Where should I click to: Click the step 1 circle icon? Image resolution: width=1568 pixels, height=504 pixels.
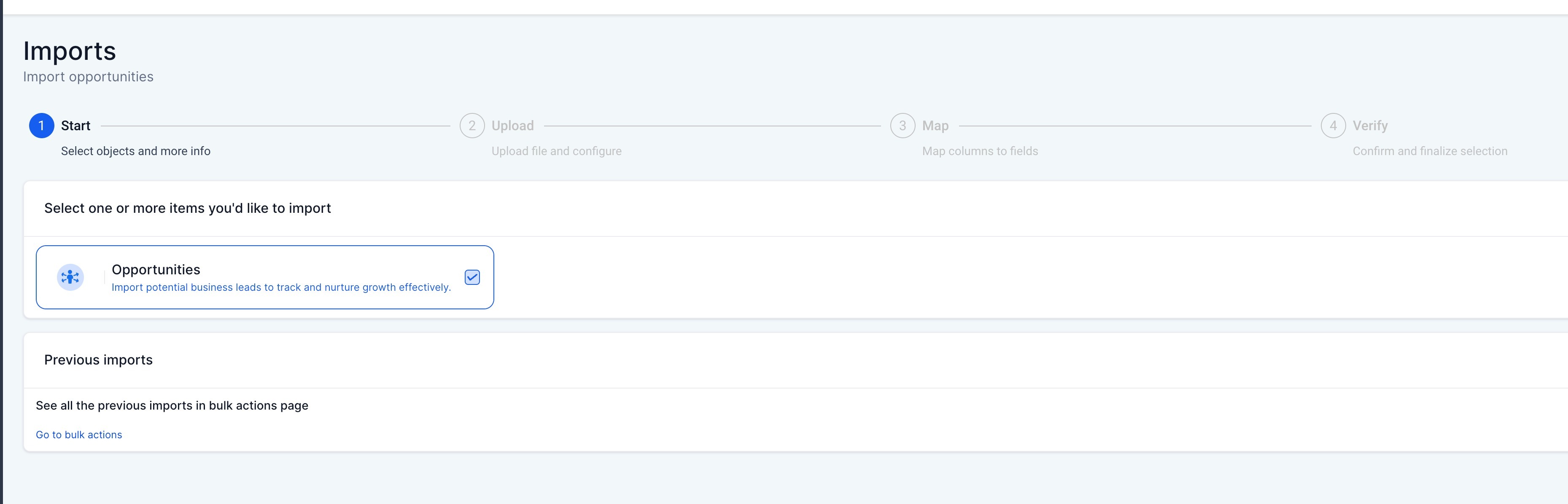41,126
